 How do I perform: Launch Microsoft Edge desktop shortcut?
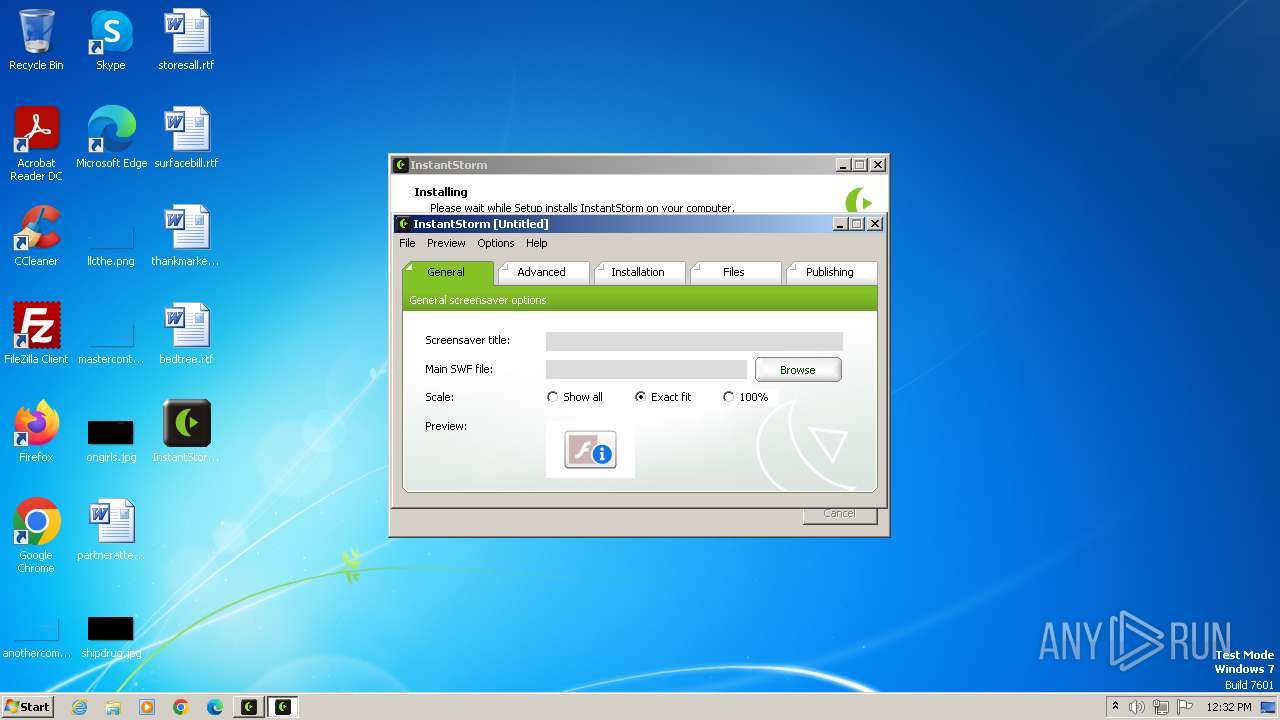coord(111,138)
